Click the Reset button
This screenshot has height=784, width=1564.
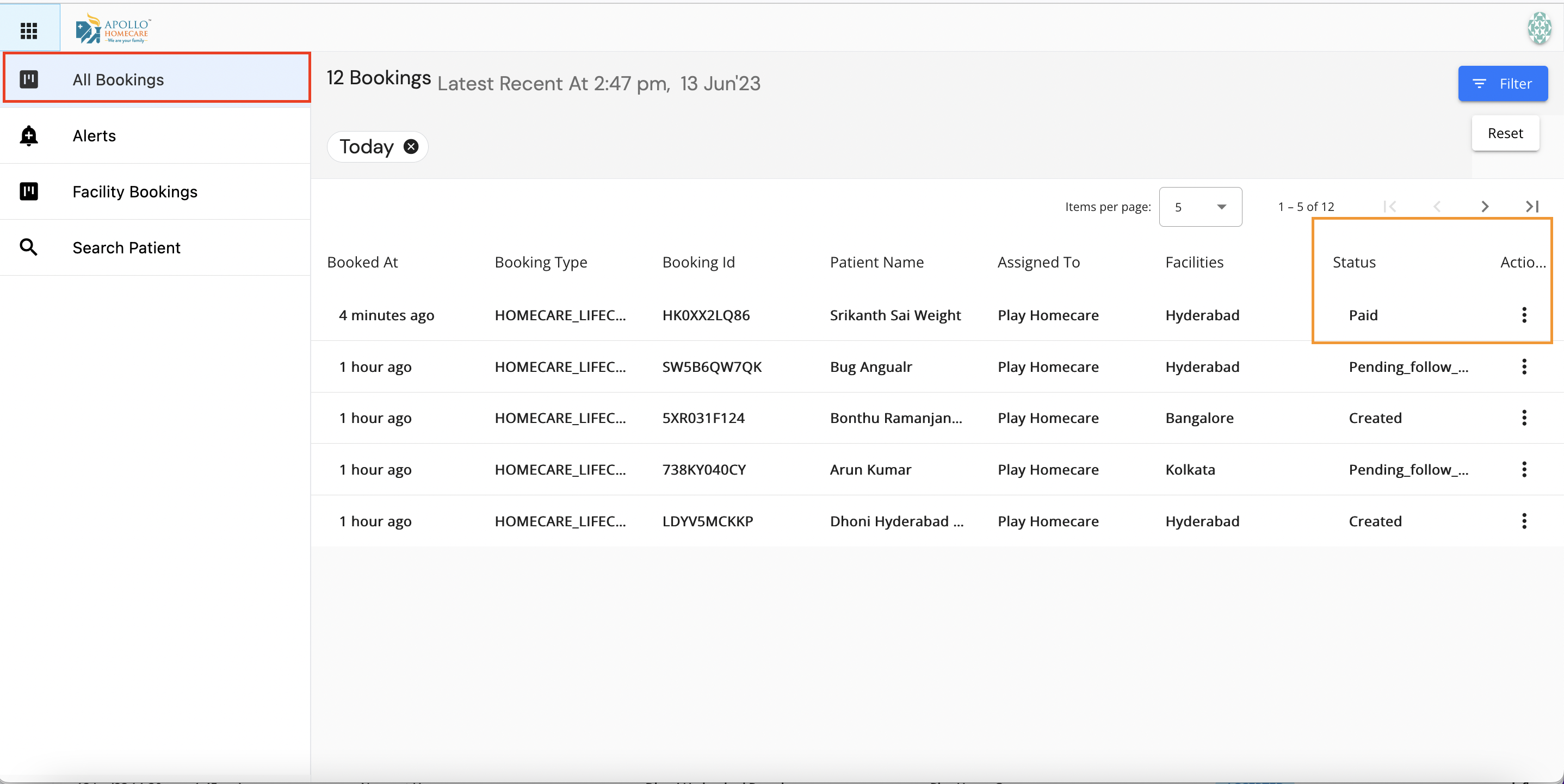pos(1505,134)
